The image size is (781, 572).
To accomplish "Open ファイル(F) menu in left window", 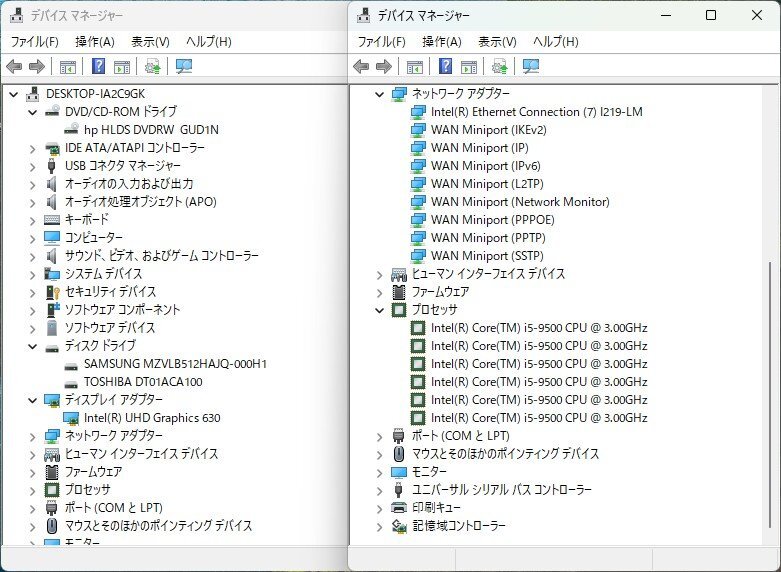I will click(x=34, y=42).
